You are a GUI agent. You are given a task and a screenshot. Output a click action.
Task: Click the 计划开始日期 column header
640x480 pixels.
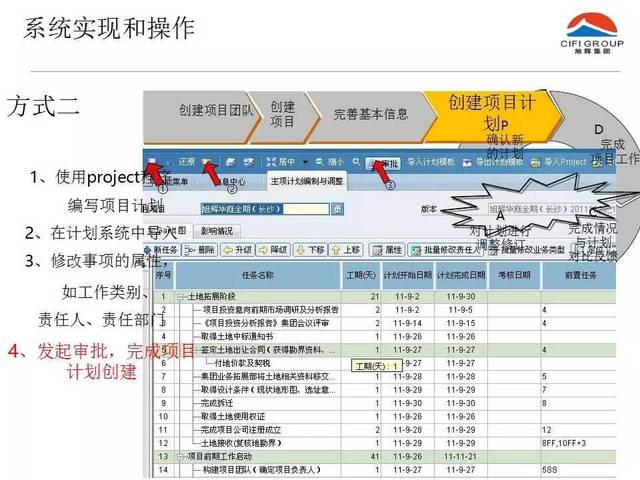(408, 276)
